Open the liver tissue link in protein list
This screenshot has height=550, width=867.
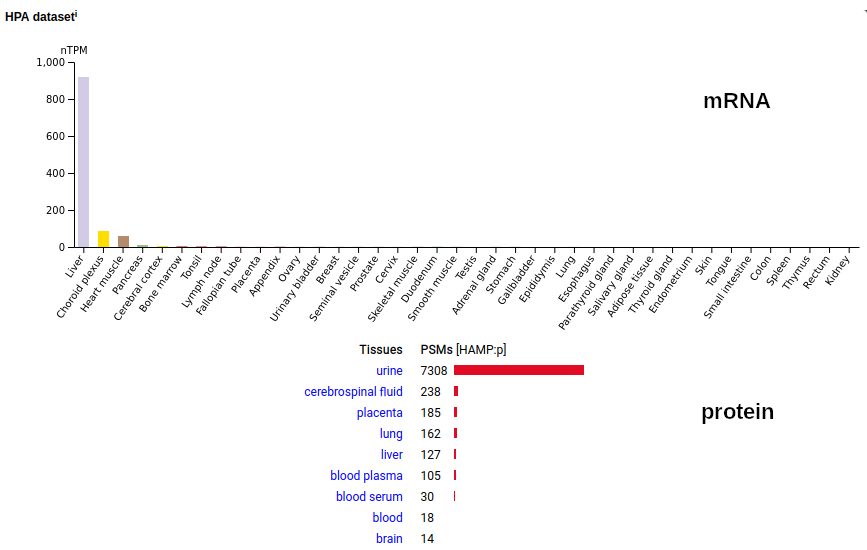click(391, 455)
